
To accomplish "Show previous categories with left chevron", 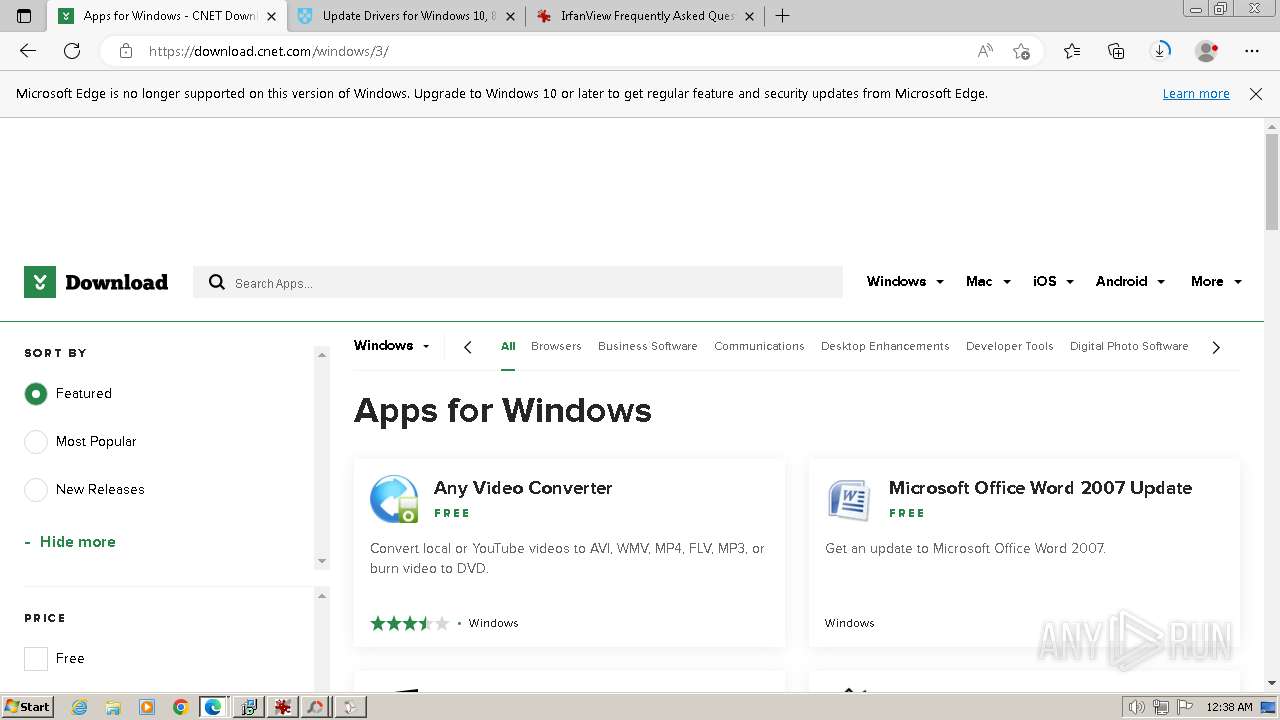I will point(467,347).
